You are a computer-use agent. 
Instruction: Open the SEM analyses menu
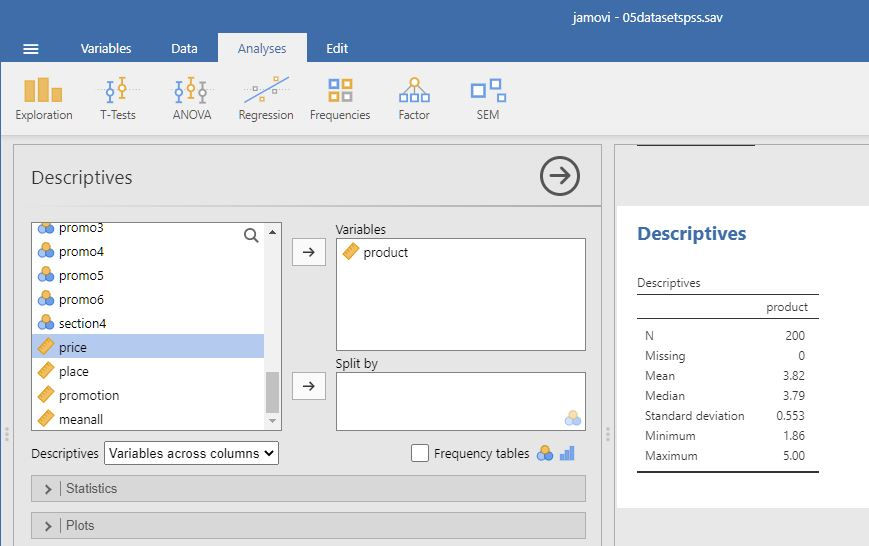(x=488, y=99)
